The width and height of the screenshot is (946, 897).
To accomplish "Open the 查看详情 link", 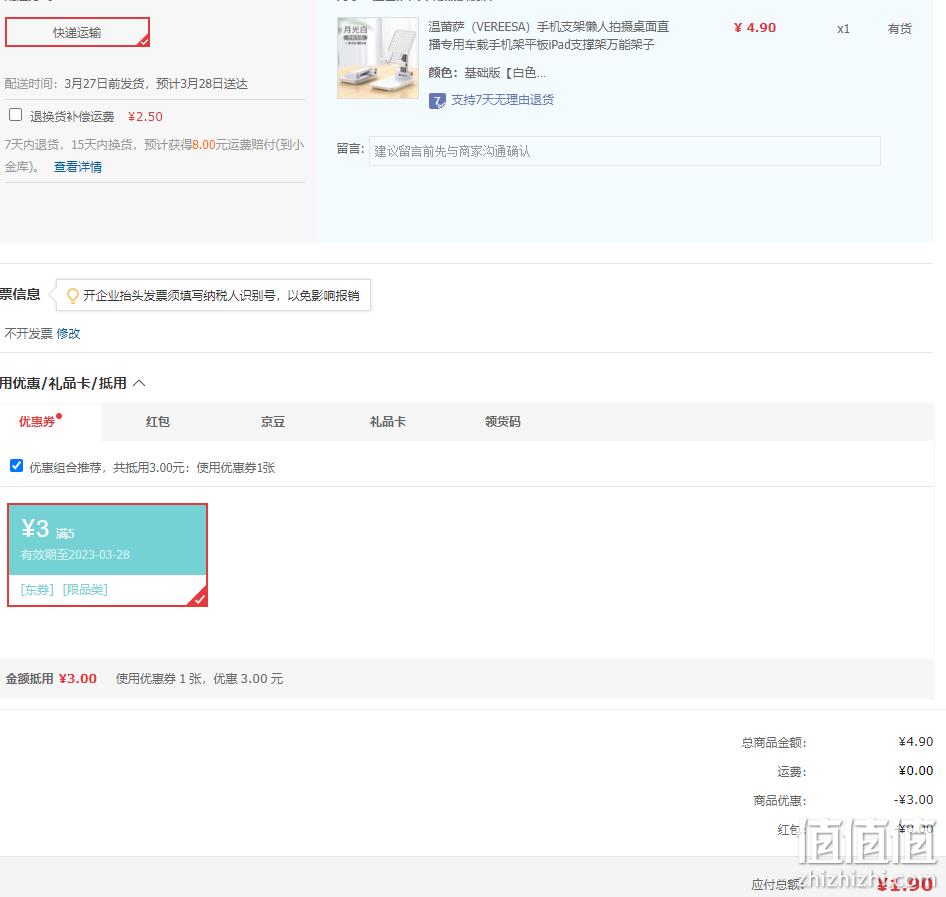I will click(x=78, y=167).
